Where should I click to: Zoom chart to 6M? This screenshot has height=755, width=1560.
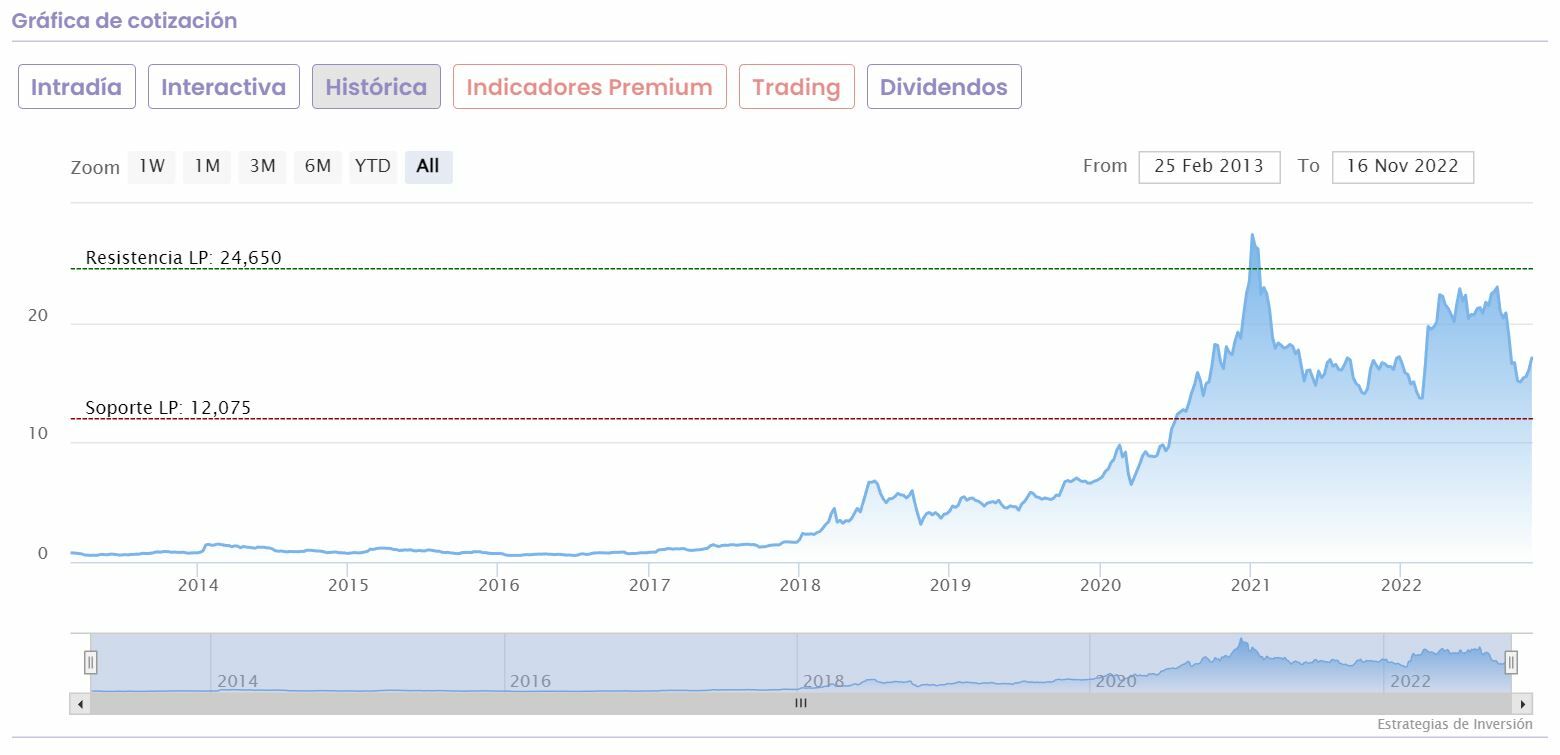[x=318, y=167]
